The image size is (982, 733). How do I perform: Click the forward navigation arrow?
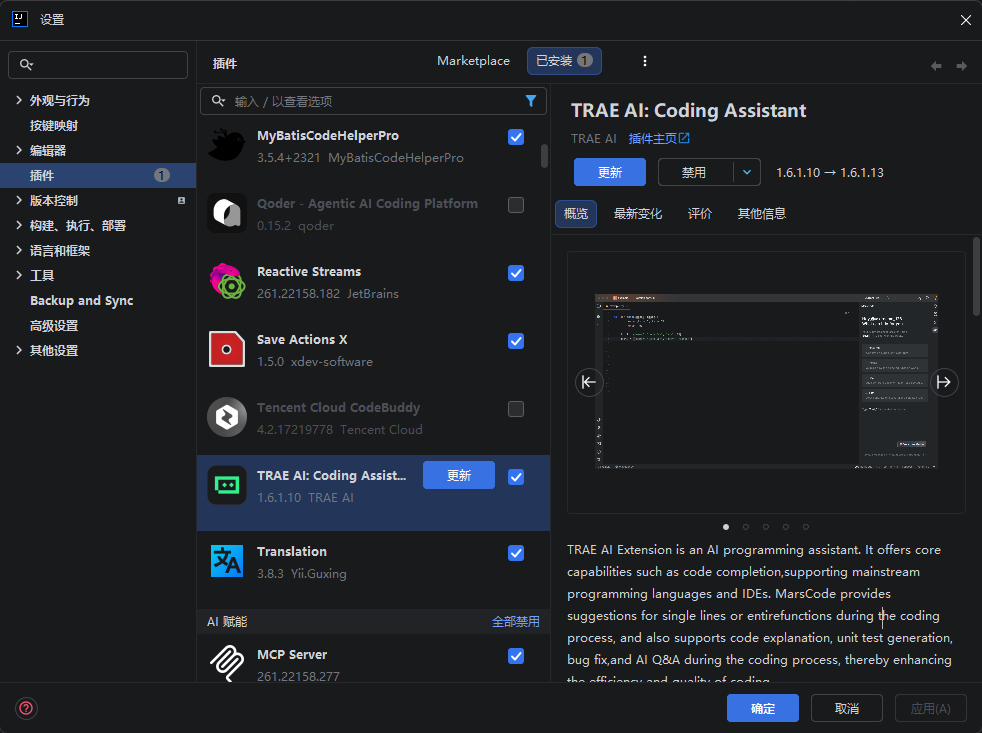(961, 66)
